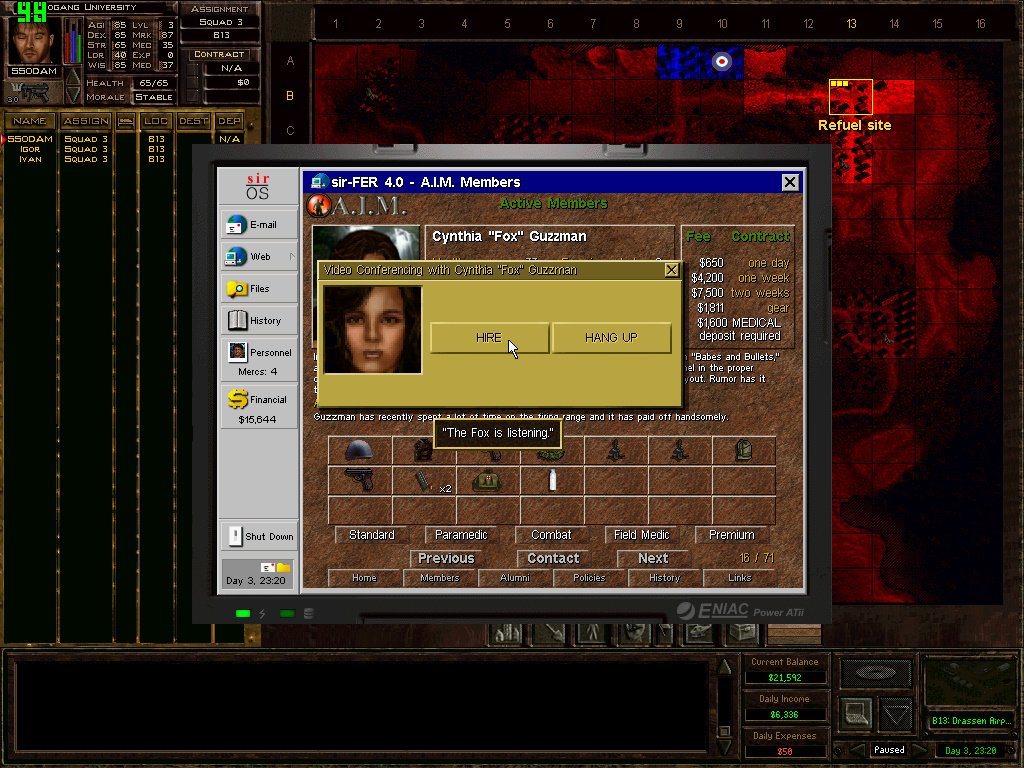Image resolution: width=1024 pixels, height=768 pixels.
Task: Open the History book icon
Action: pyautogui.click(x=259, y=321)
